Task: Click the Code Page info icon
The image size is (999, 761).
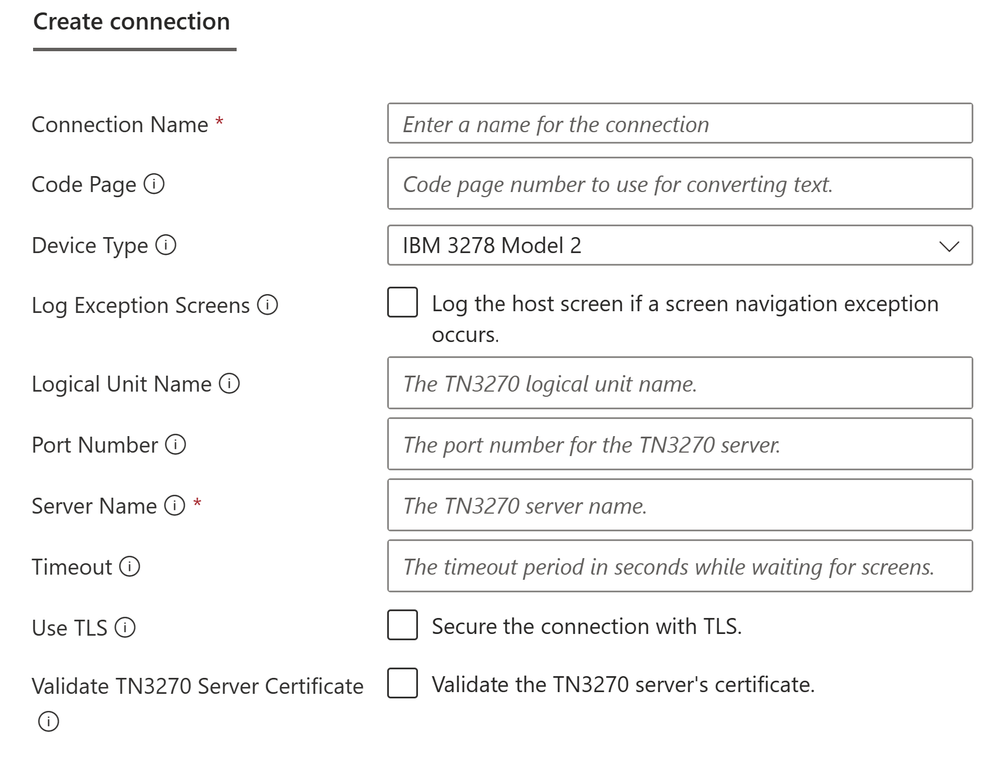Action: (x=154, y=184)
